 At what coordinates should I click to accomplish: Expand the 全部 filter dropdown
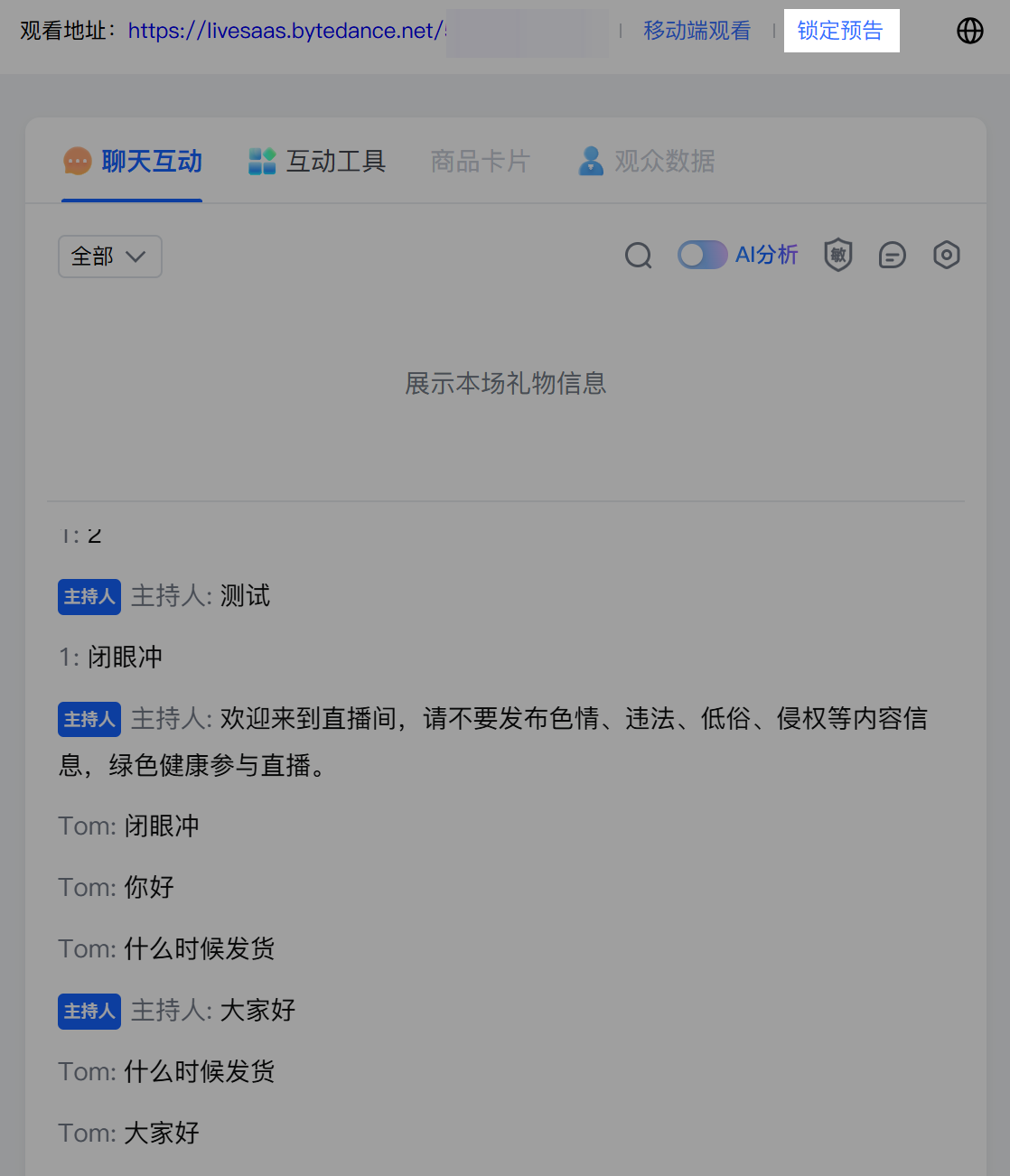[110, 257]
